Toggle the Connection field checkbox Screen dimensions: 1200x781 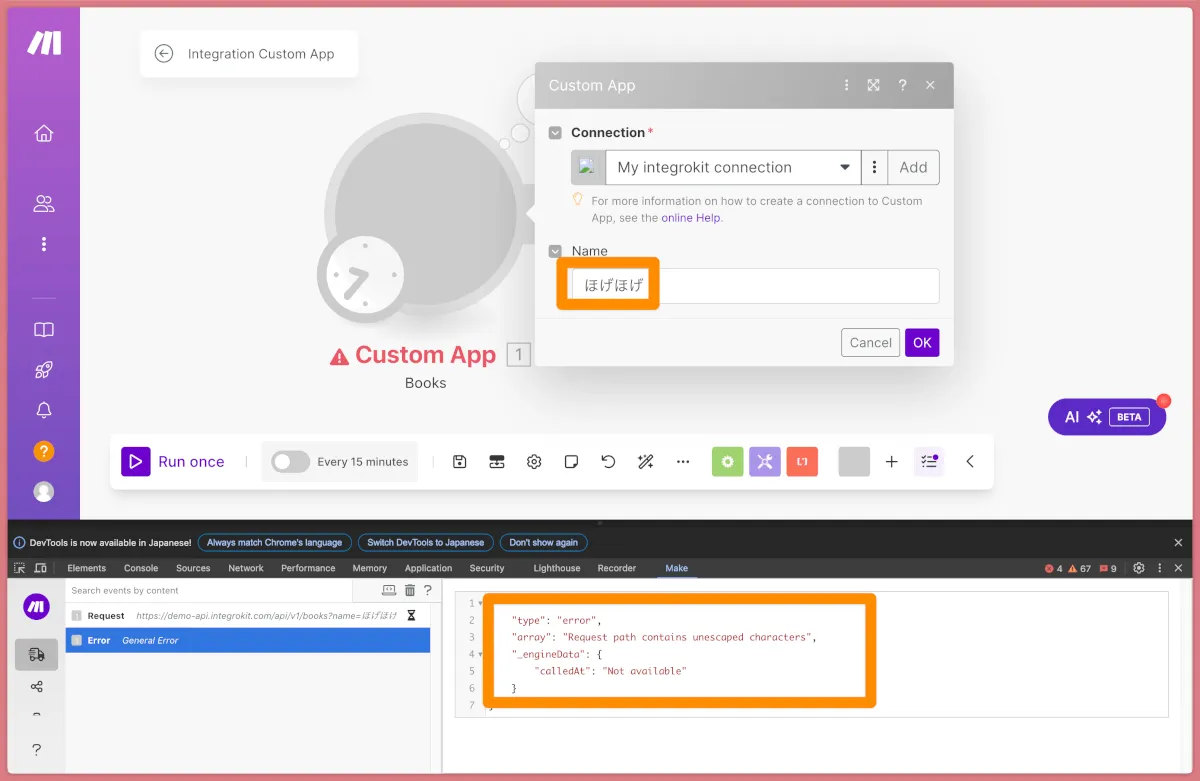(x=555, y=133)
